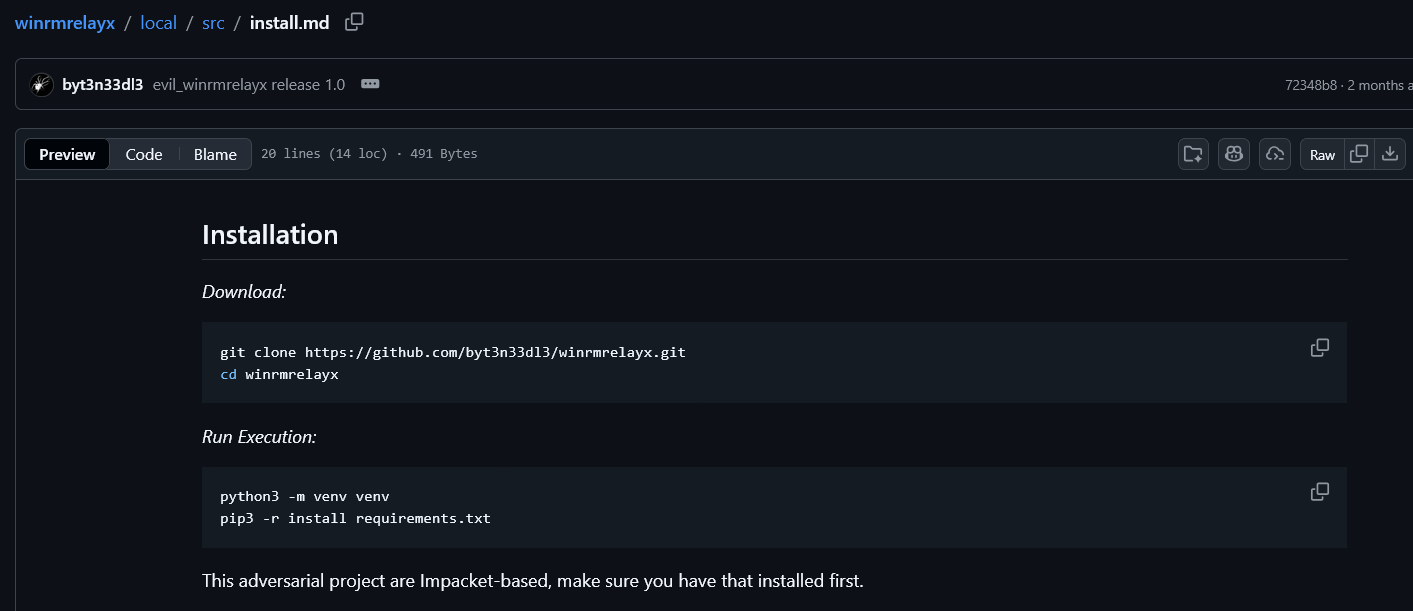
Task: Expand the commit message ellipsis
Action: 369,84
